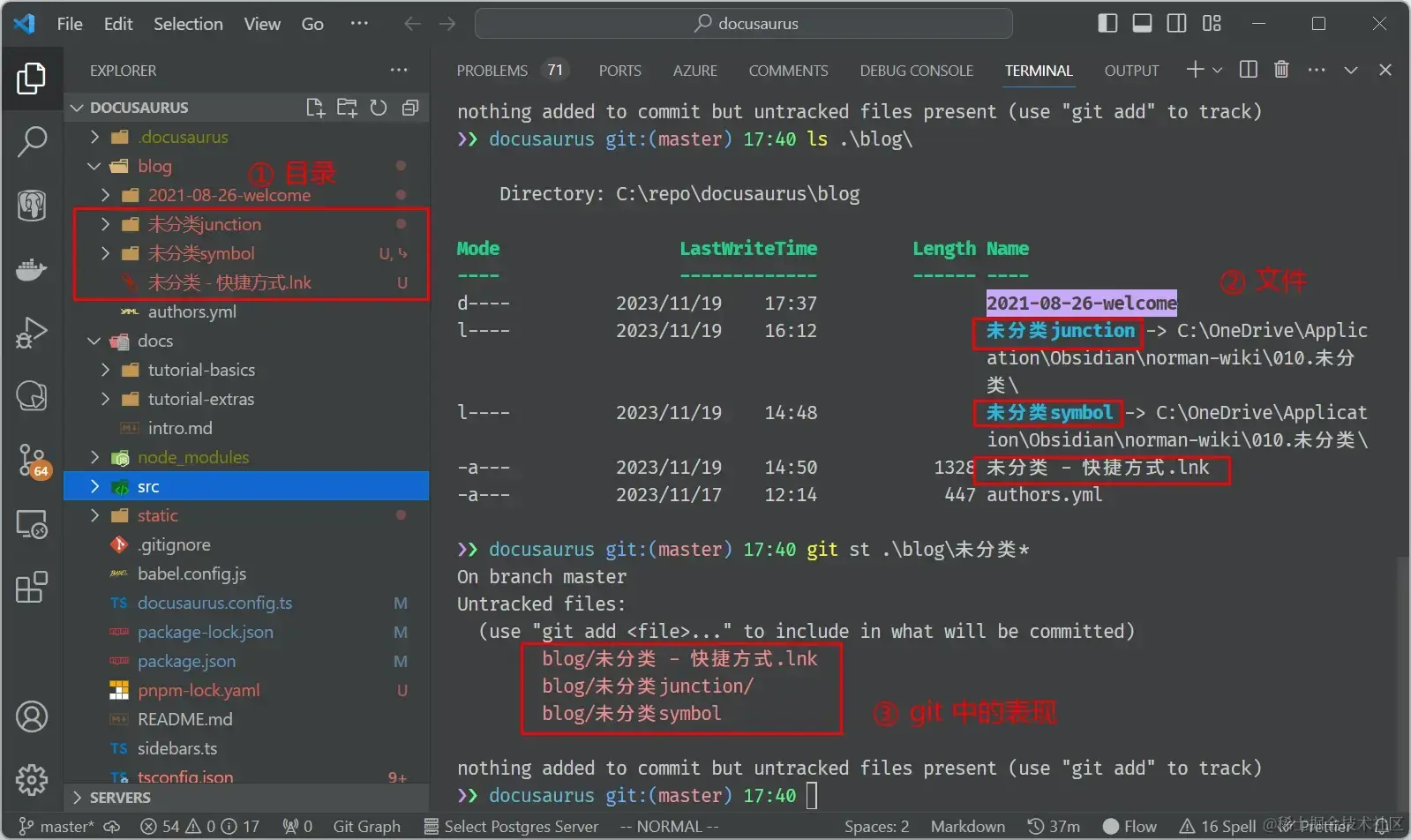This screenshot has width=1411, height=840.
Task: Split the terminal pane
Action: 1248,70
